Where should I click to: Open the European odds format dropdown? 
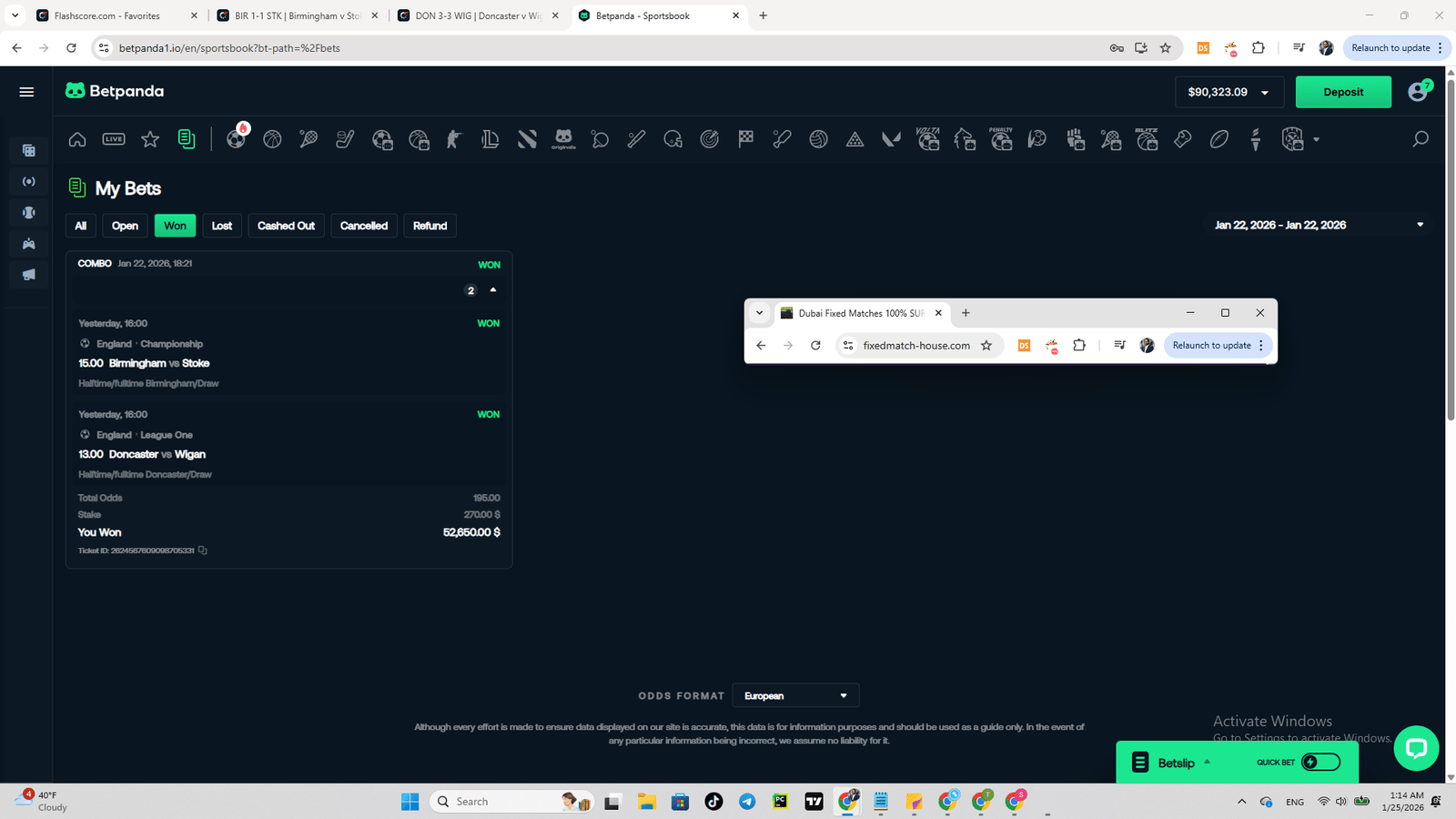click(794, 696)
